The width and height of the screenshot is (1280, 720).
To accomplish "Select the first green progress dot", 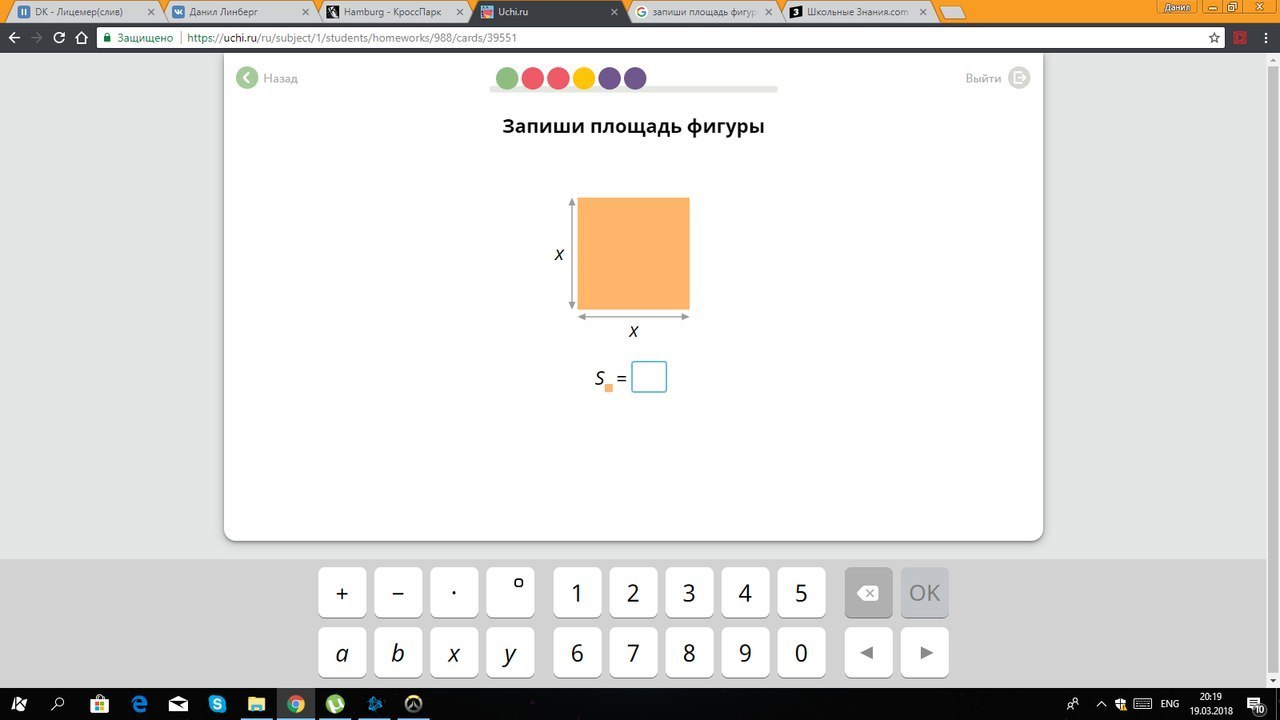I will [x=507, y=78].
